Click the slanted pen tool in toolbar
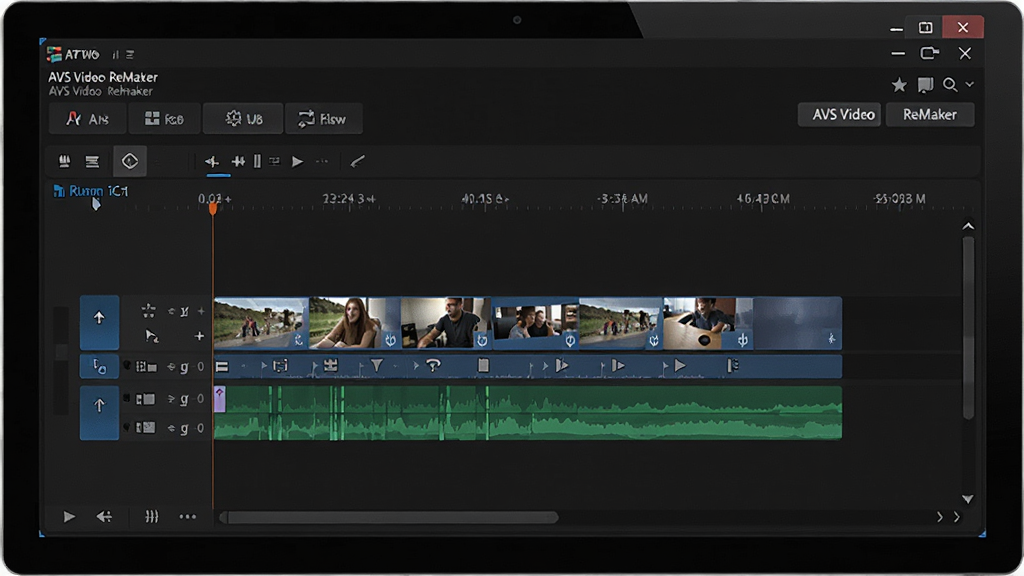 [357, 161]
